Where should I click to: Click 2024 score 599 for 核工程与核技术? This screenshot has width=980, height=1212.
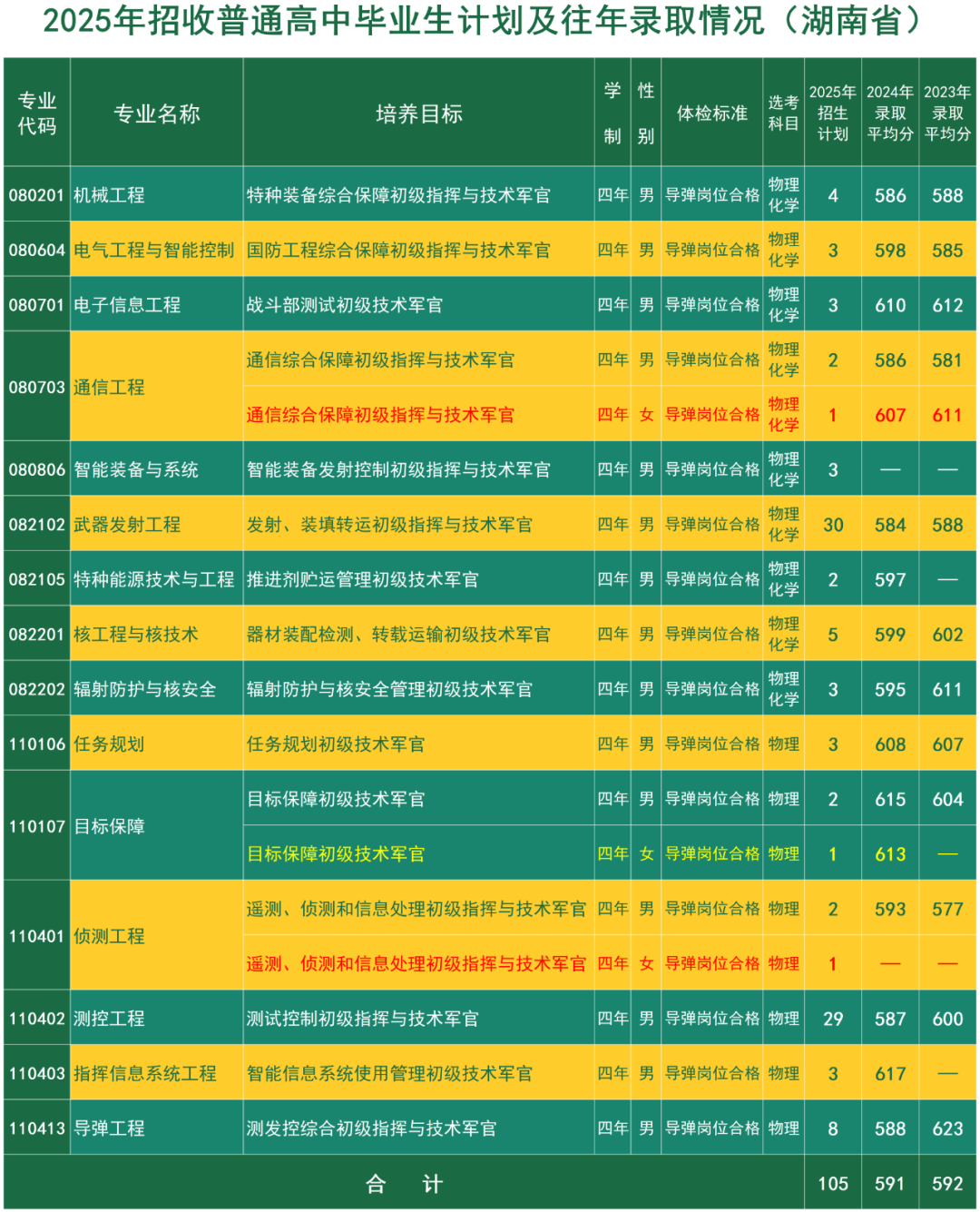(x=890, y=635)
